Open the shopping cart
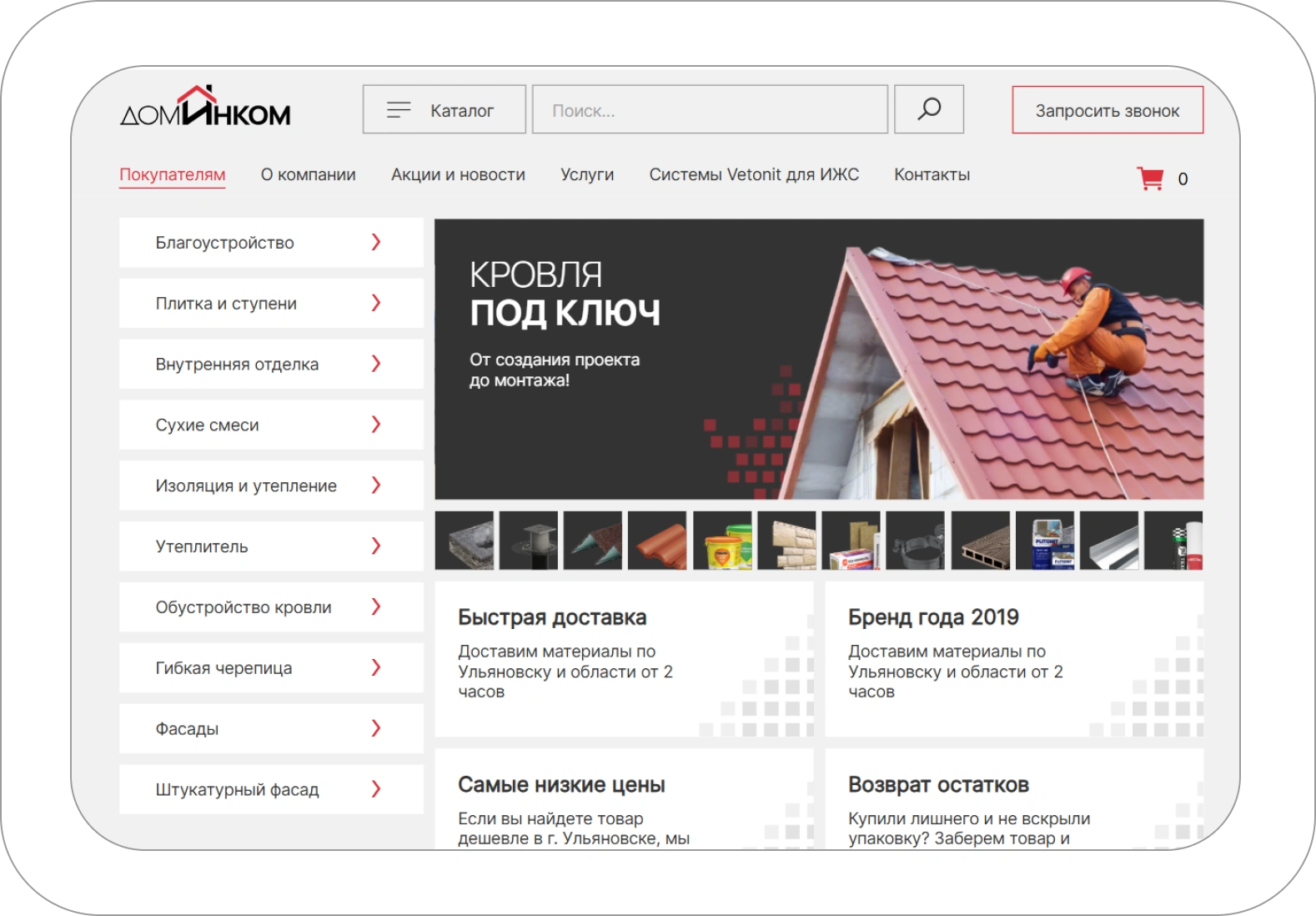The width and height of the screenshot is (1316, 916). tap(1151, 179)
